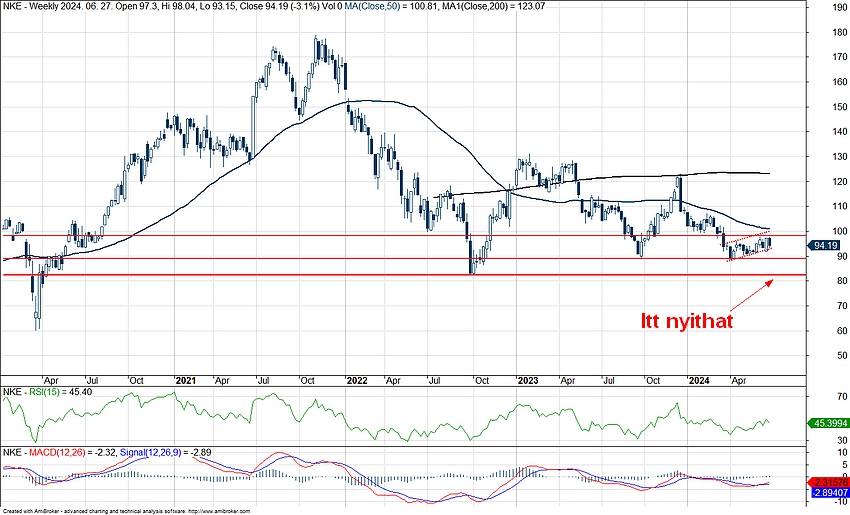Click the Oct label preceding 2024
850x515 pixels.
653,381
